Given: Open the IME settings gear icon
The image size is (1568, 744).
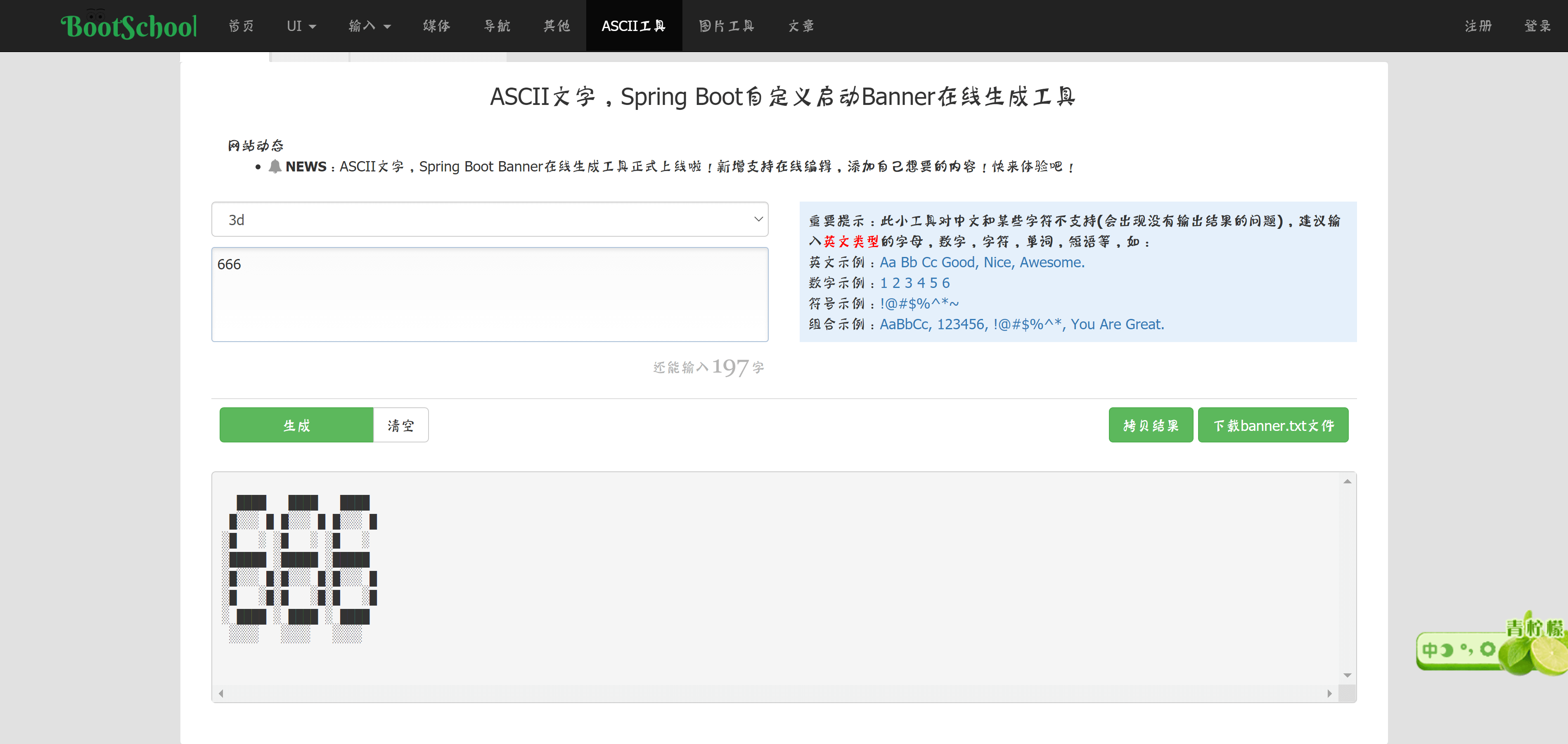Looking at the screenshot, I should 1487,649.
